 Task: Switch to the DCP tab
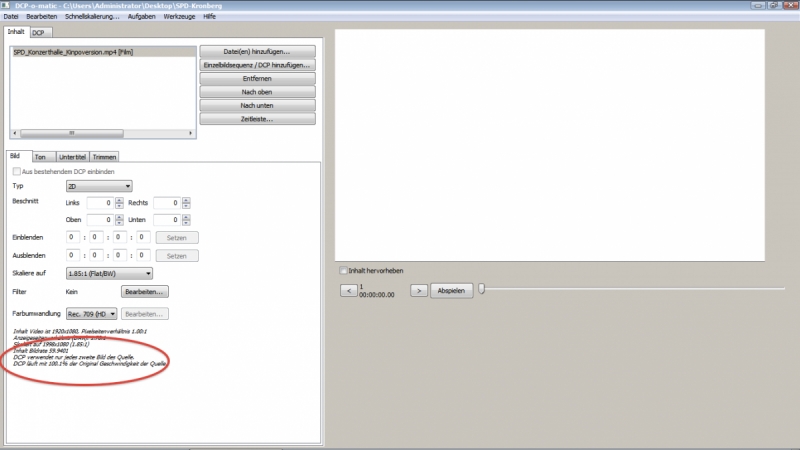click(36, 32)
